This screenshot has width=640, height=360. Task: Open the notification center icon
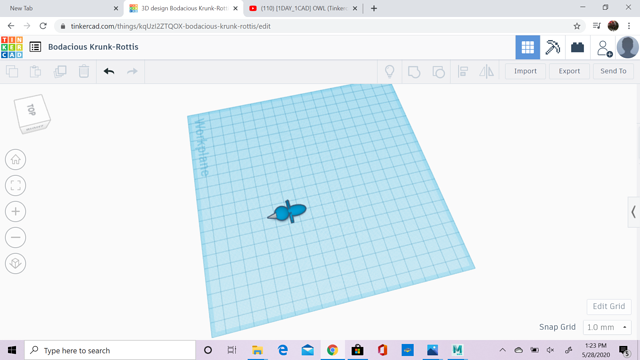click(x=624, y=350)
